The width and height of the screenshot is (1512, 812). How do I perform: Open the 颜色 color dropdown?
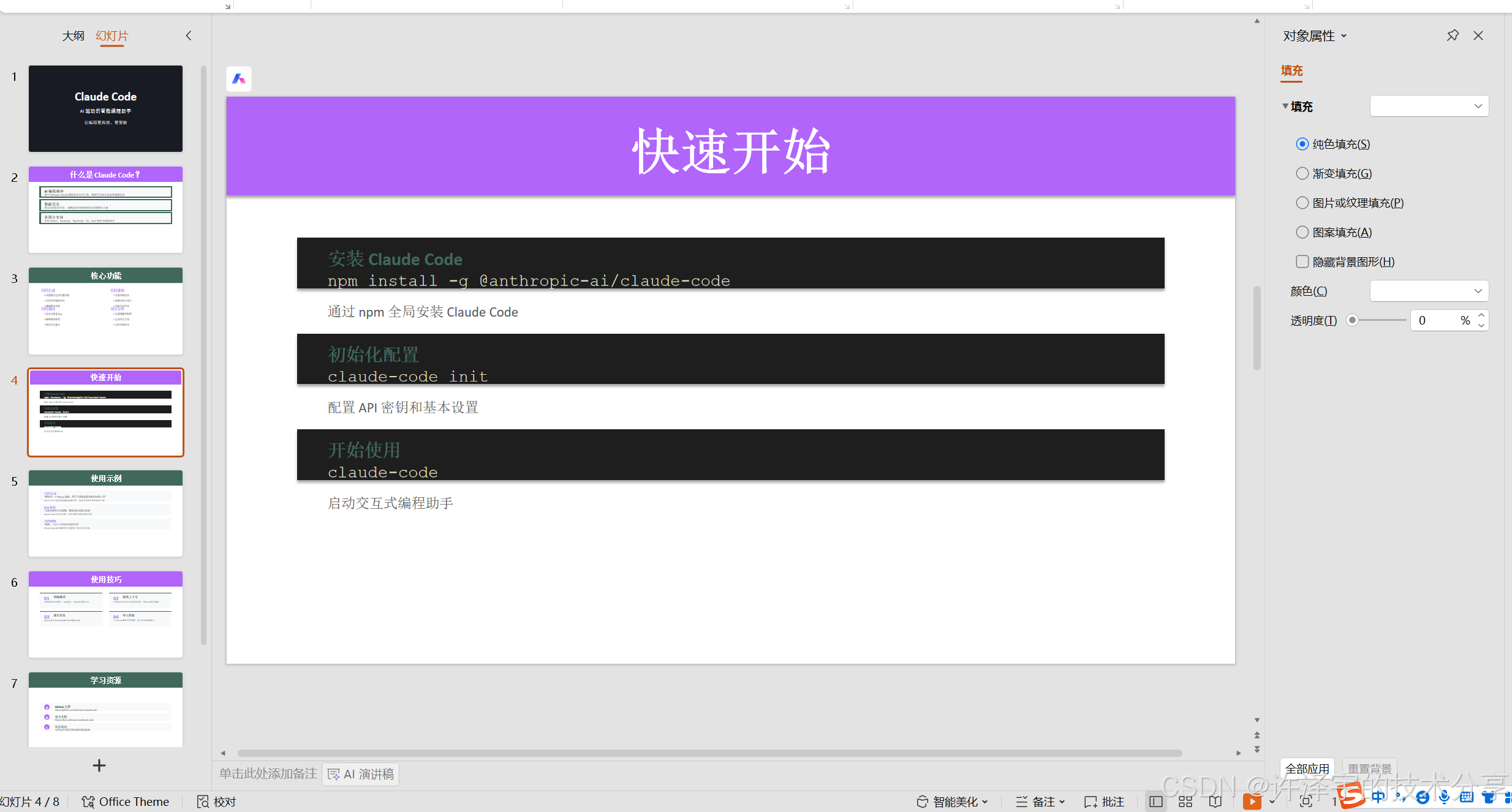pyautogui.click(x=1429, y=291)
